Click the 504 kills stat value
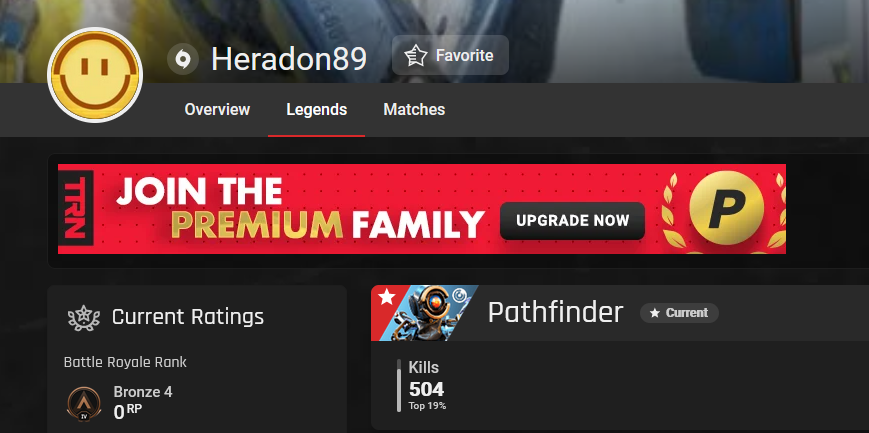Screen dimensions: 869x433 (426, 389)
